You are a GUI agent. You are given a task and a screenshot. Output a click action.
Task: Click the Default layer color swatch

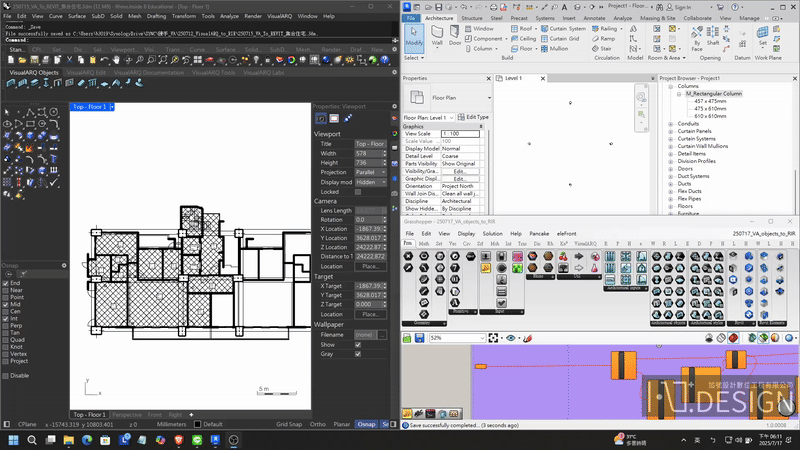[x=197, y=424]
